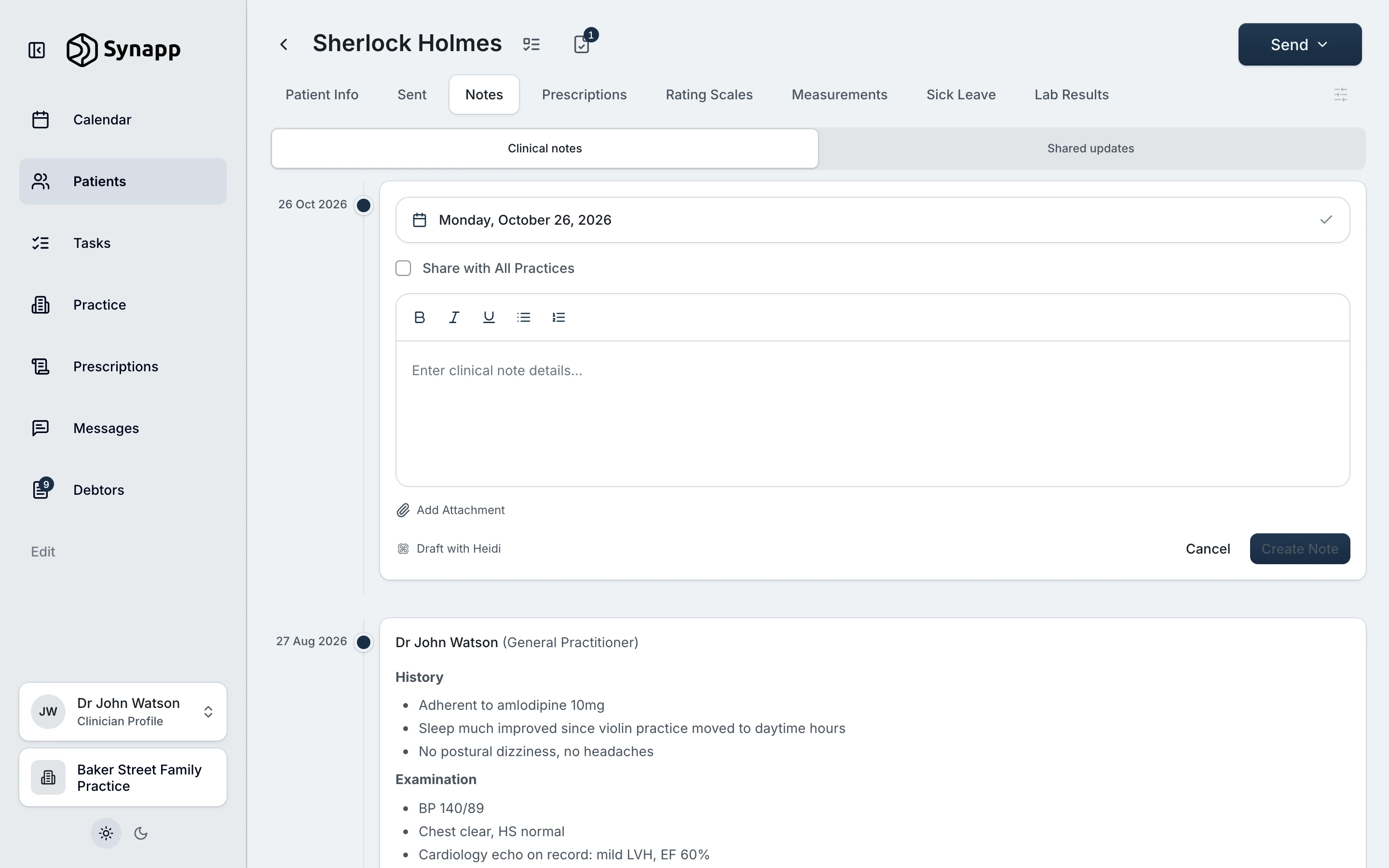Screen dimensions: 1389x868
Task: Click Dr John Watson note author name
Action: 447,642
